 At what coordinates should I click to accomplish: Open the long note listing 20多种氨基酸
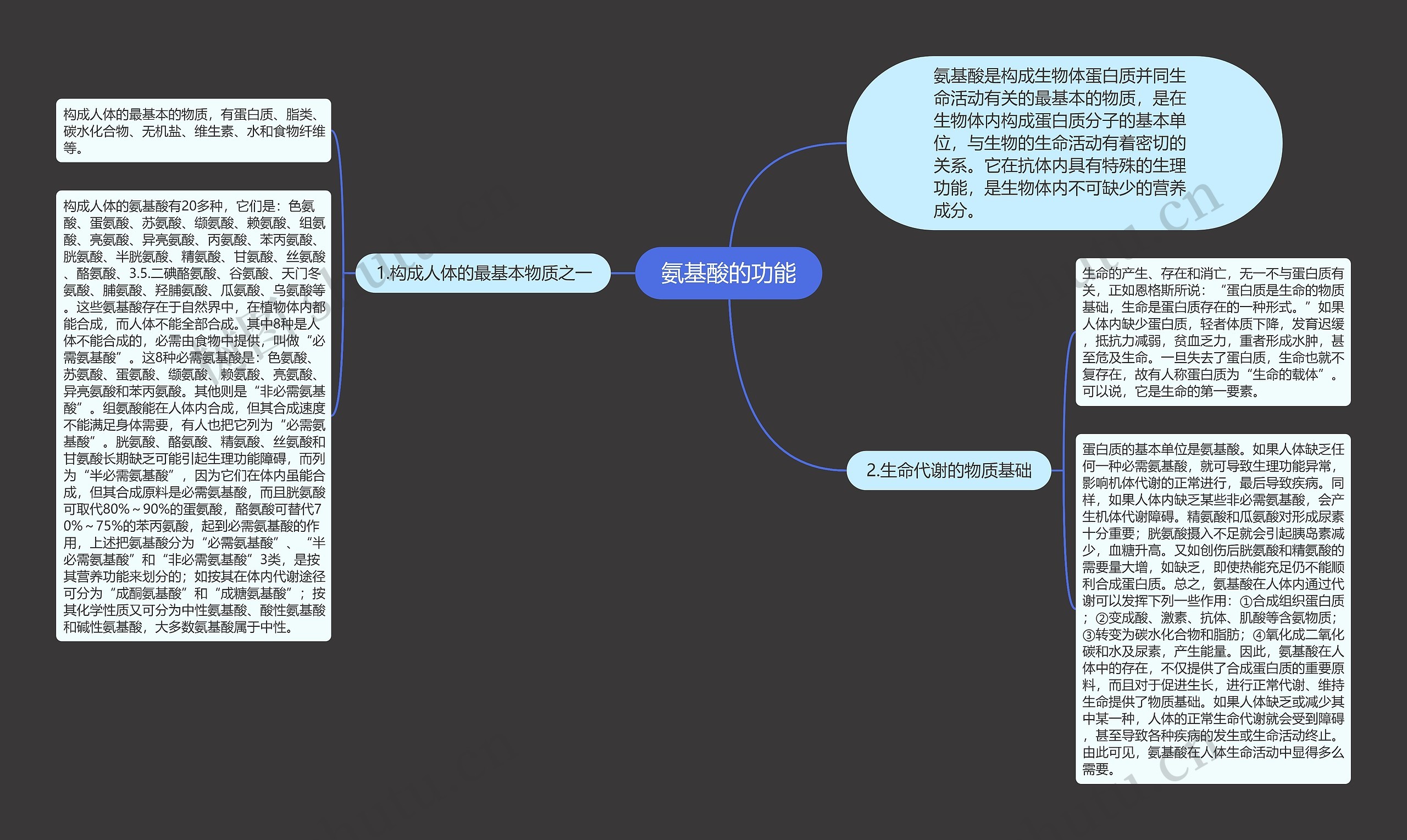pyautogui.click(x=193, y=416)
